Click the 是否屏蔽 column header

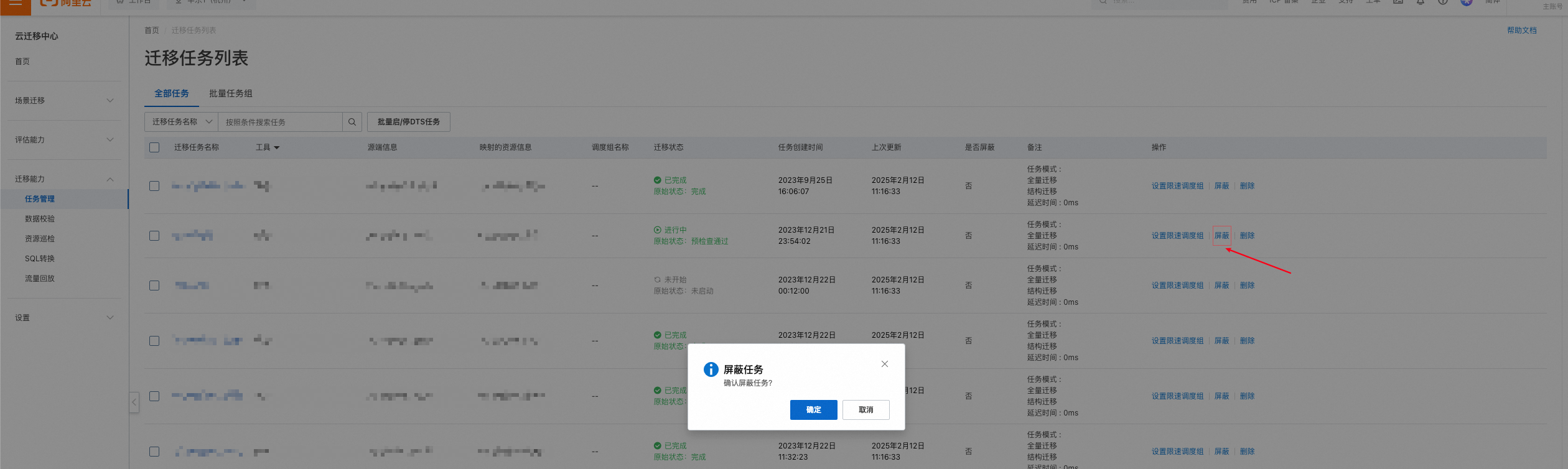(x=979, y=147)
